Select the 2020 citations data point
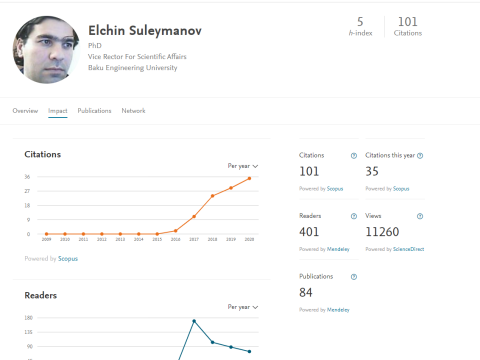 249,179
